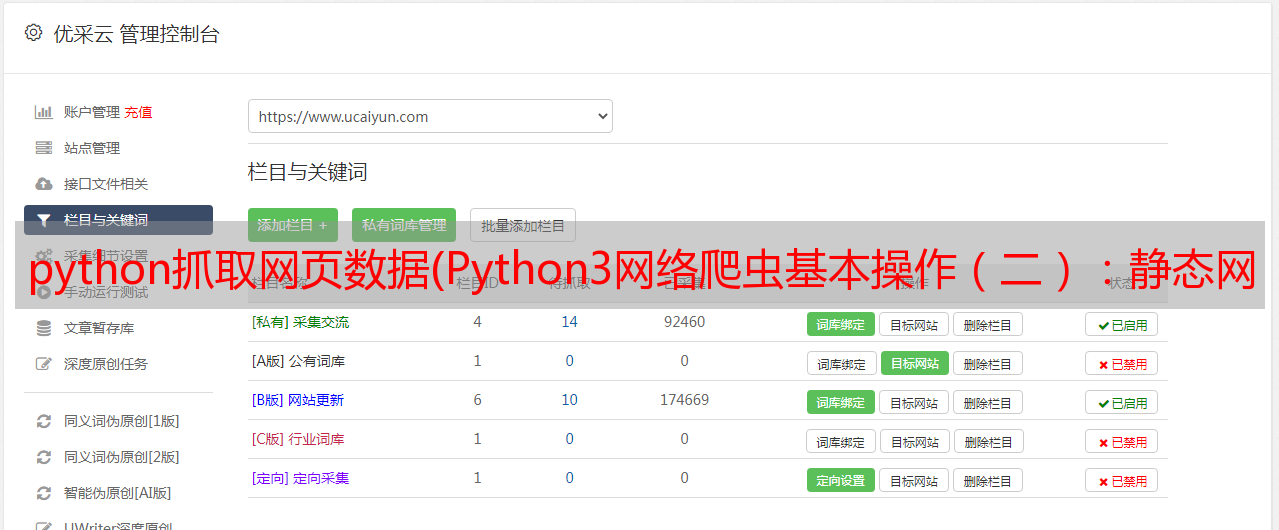This screenshot has height=530, width=1279.
Task: Click 词库绑定 in the 公有词库 row
Action: 842,363
